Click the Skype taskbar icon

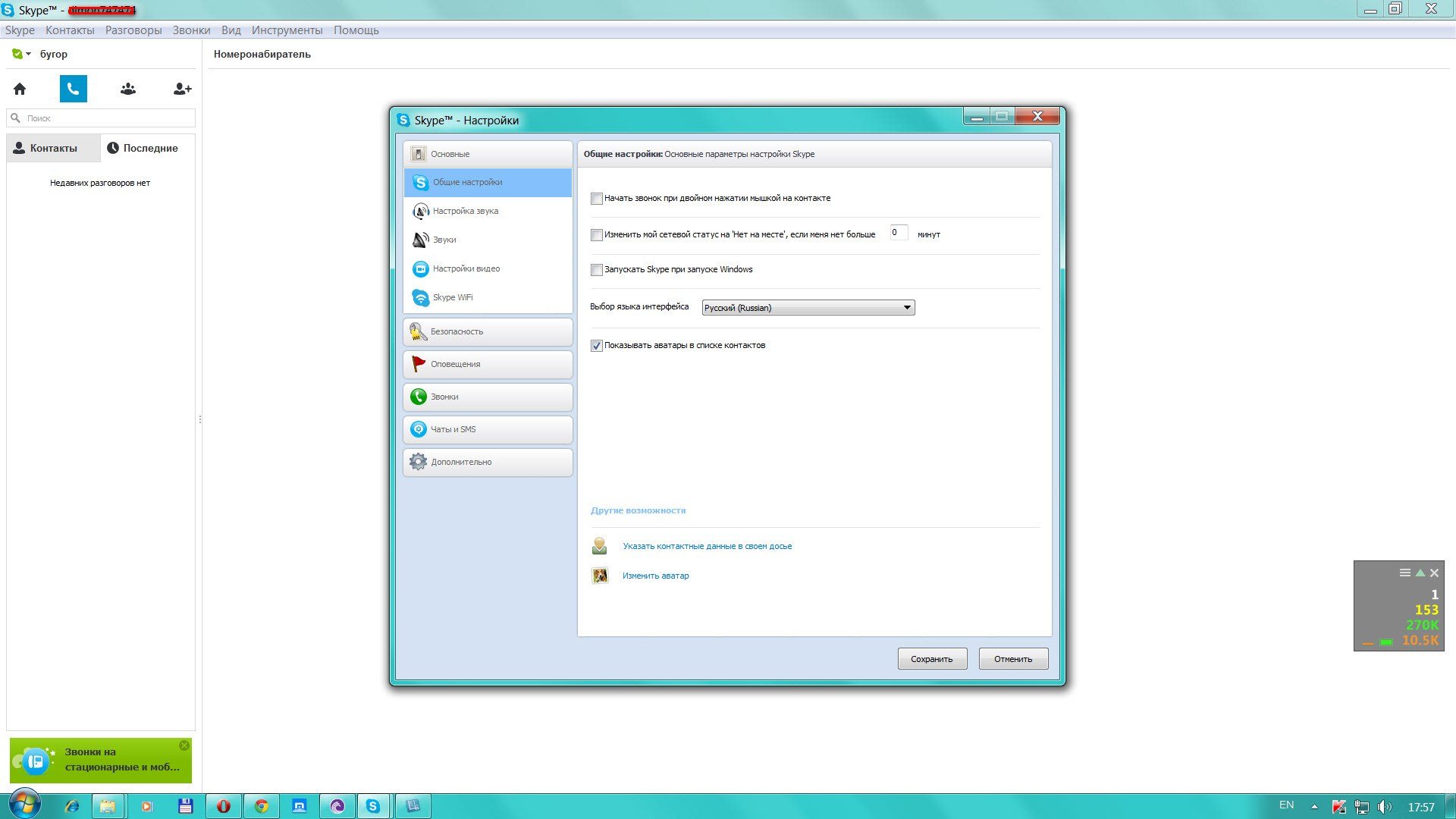coord(373,806)
